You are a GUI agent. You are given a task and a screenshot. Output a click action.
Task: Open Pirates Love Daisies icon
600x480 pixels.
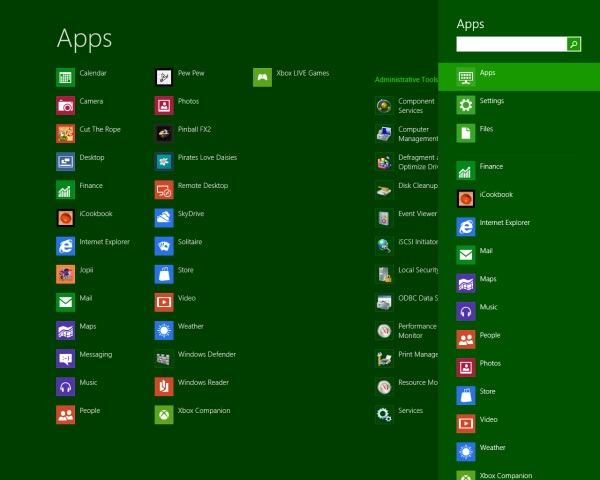(164, 162)
